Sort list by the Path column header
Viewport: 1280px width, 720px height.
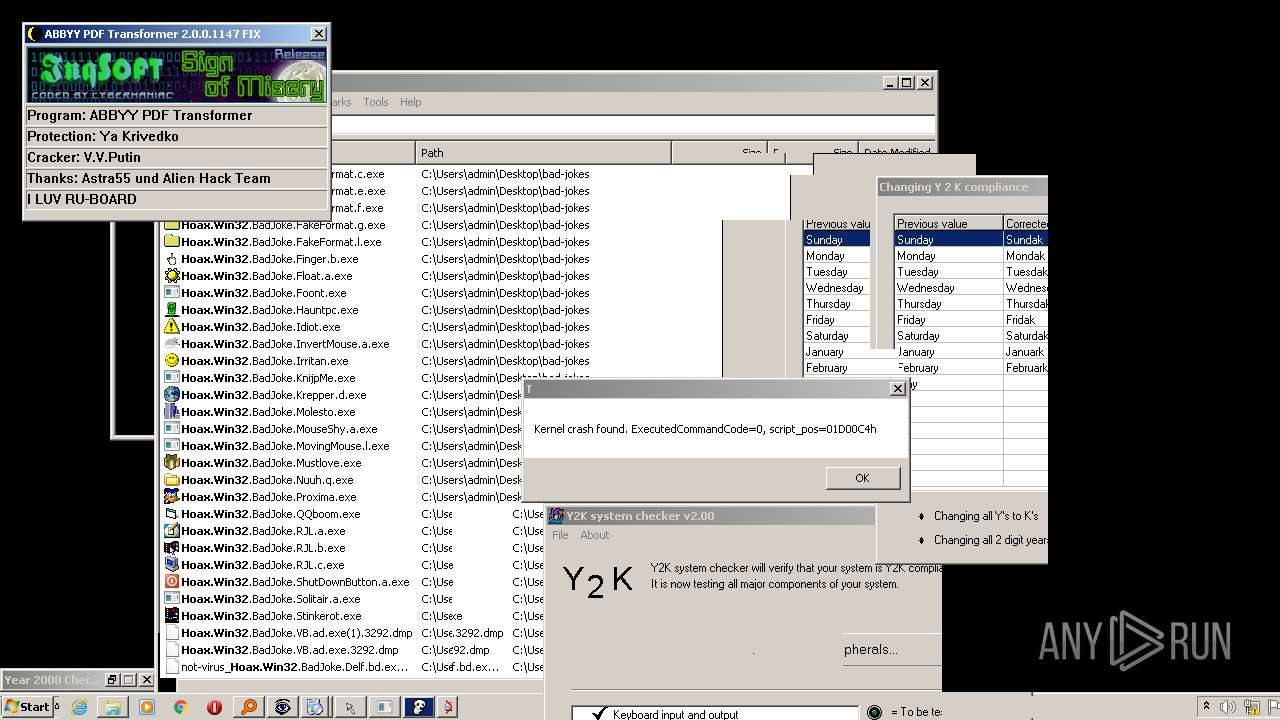[x=543, y=152]
